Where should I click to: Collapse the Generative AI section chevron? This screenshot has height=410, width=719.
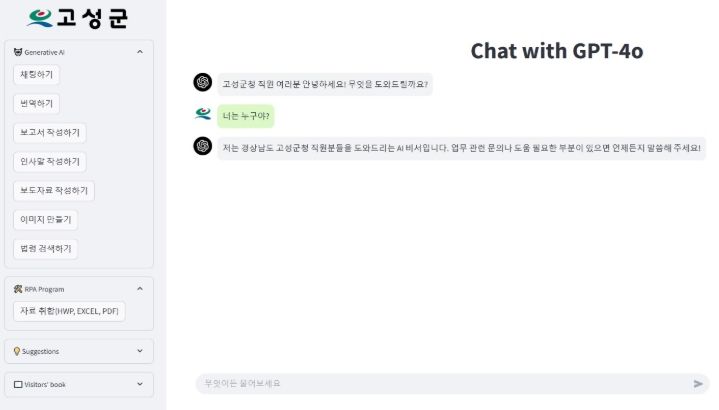(140, 52)
